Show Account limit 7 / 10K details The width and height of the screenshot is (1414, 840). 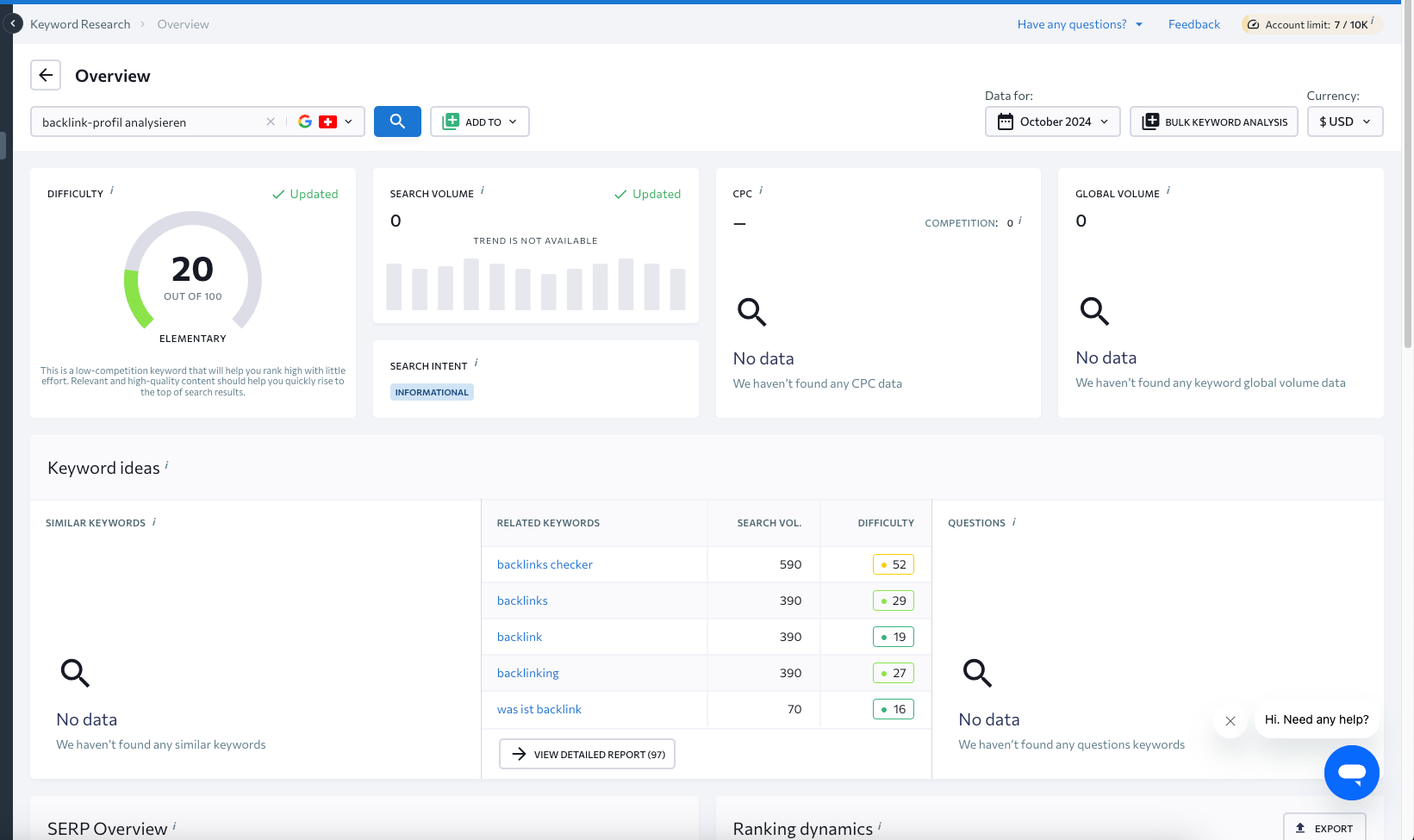click(1311, 24)
